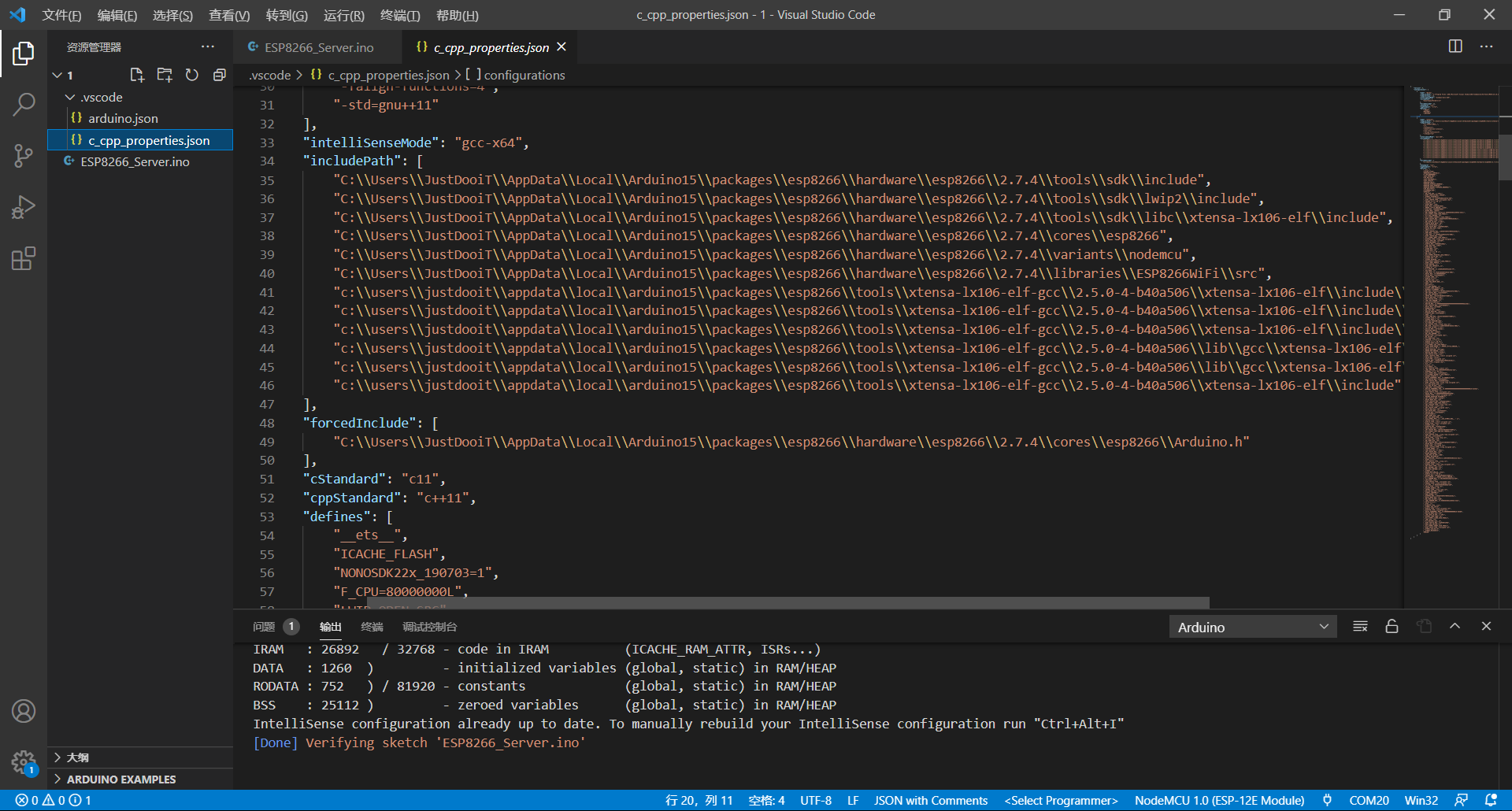Screen dimensions: 1512x811
Task: Open feedback icon in status bar
Action: tap(1461, 800)
